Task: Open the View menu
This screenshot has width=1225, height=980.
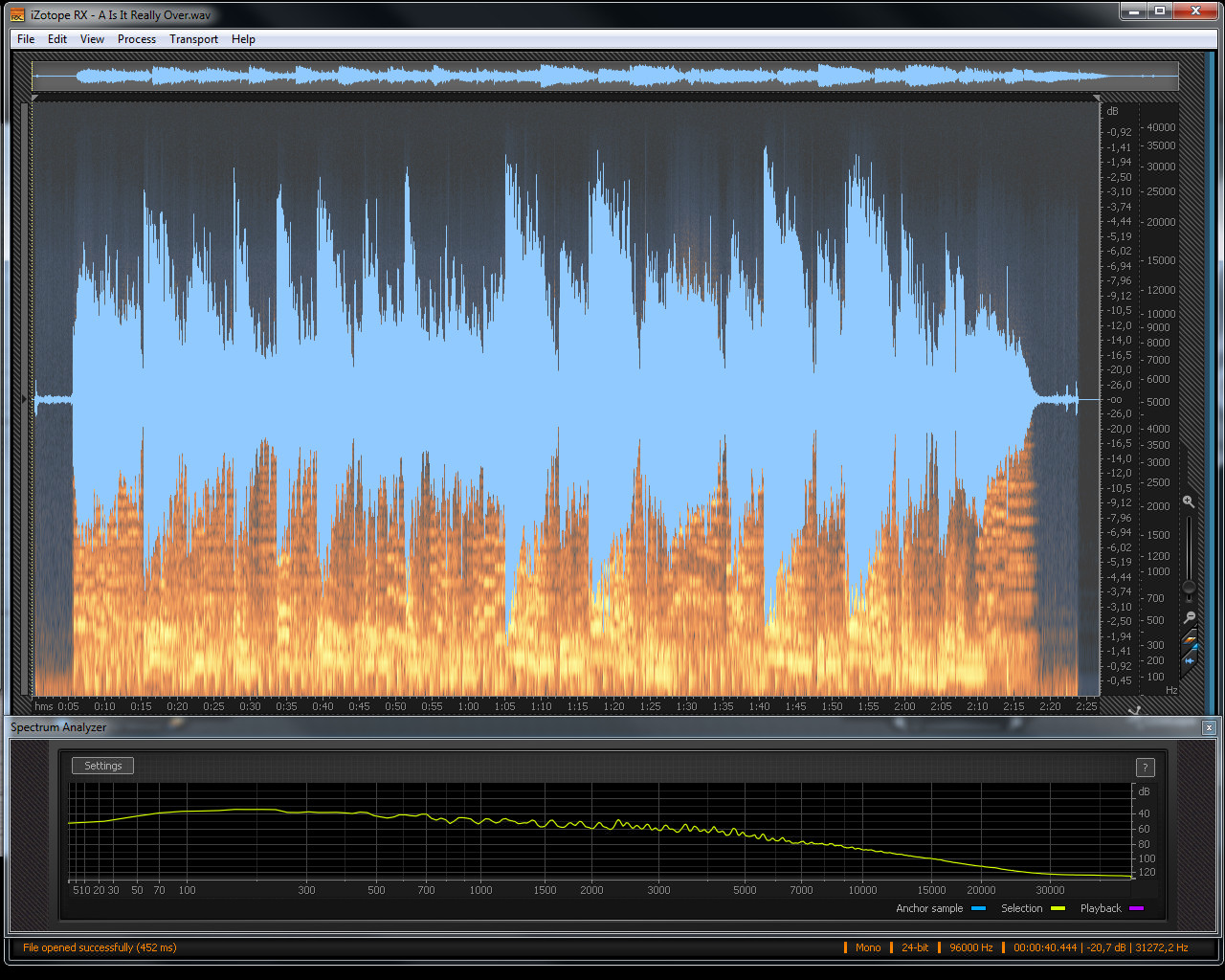Action: pyautogui.click(x=92, y=39)
